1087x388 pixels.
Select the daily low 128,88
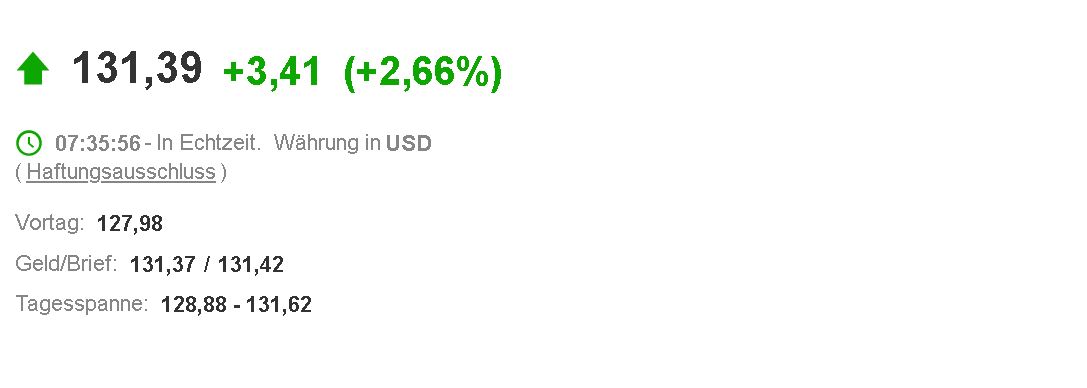pyautogui.click(x=193, y=305)
